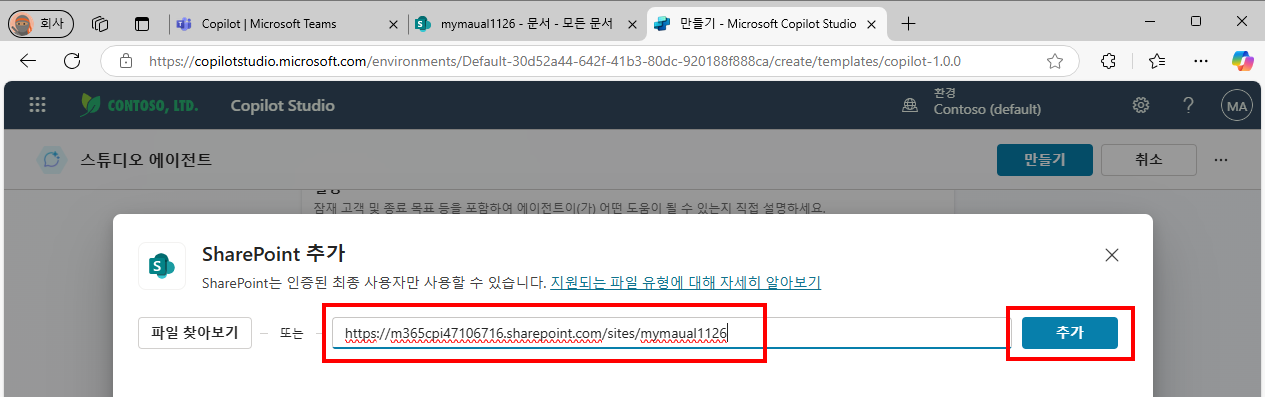Open the browser extensions icon
The width and height of the screenshot is (1265, 397).
[x=1108, y=61]
